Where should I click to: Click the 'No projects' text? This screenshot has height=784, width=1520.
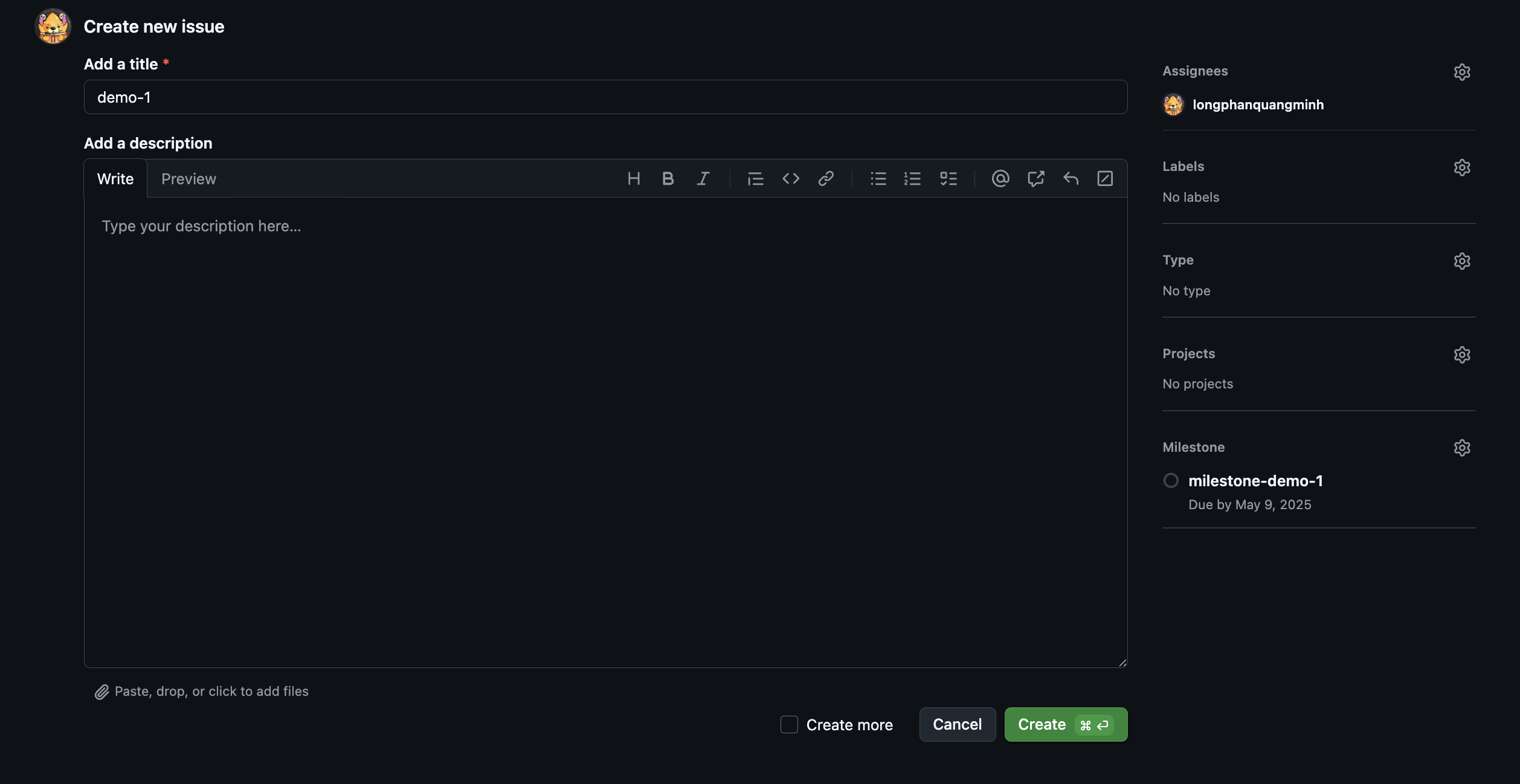1197,384
